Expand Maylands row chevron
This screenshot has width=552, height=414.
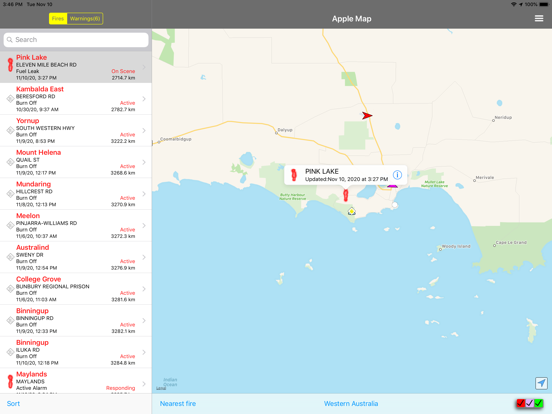pos(144,384)
